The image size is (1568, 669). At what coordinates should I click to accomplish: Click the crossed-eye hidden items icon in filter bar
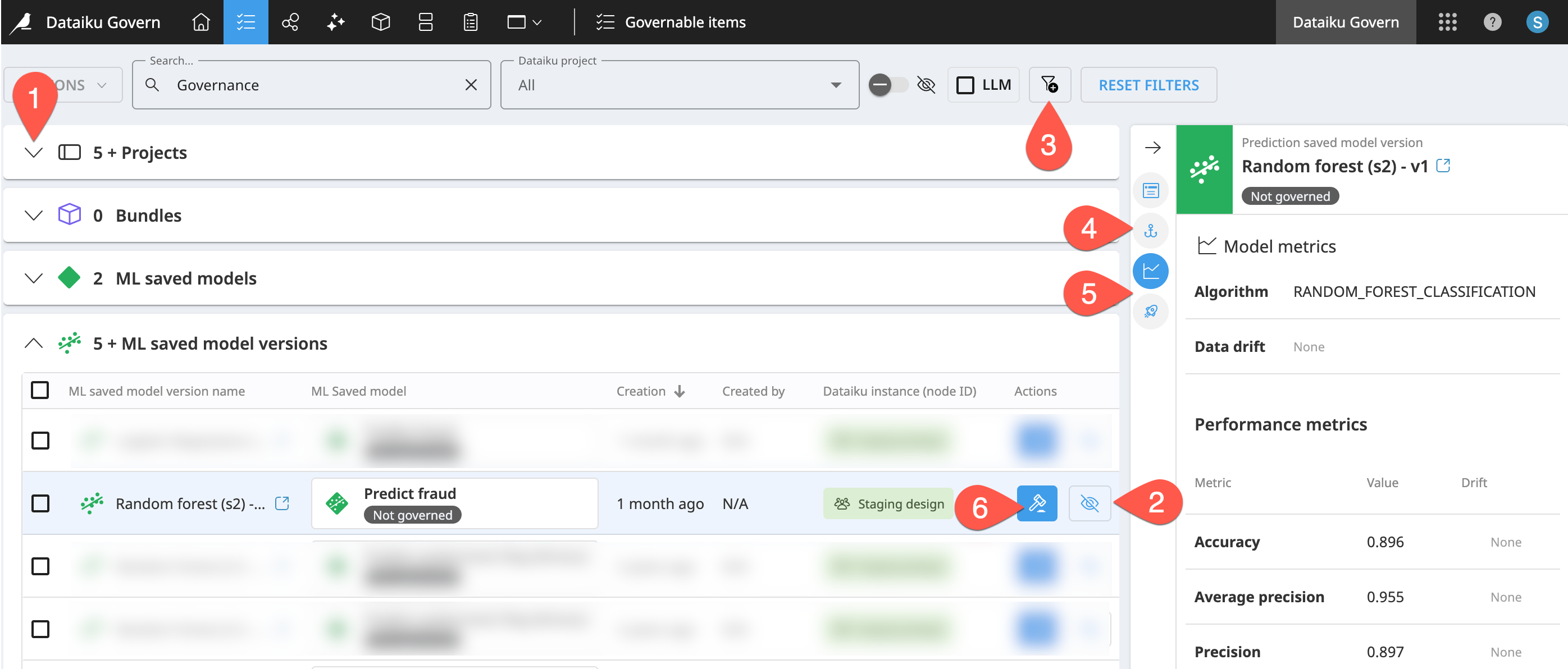tap(926, 85)
